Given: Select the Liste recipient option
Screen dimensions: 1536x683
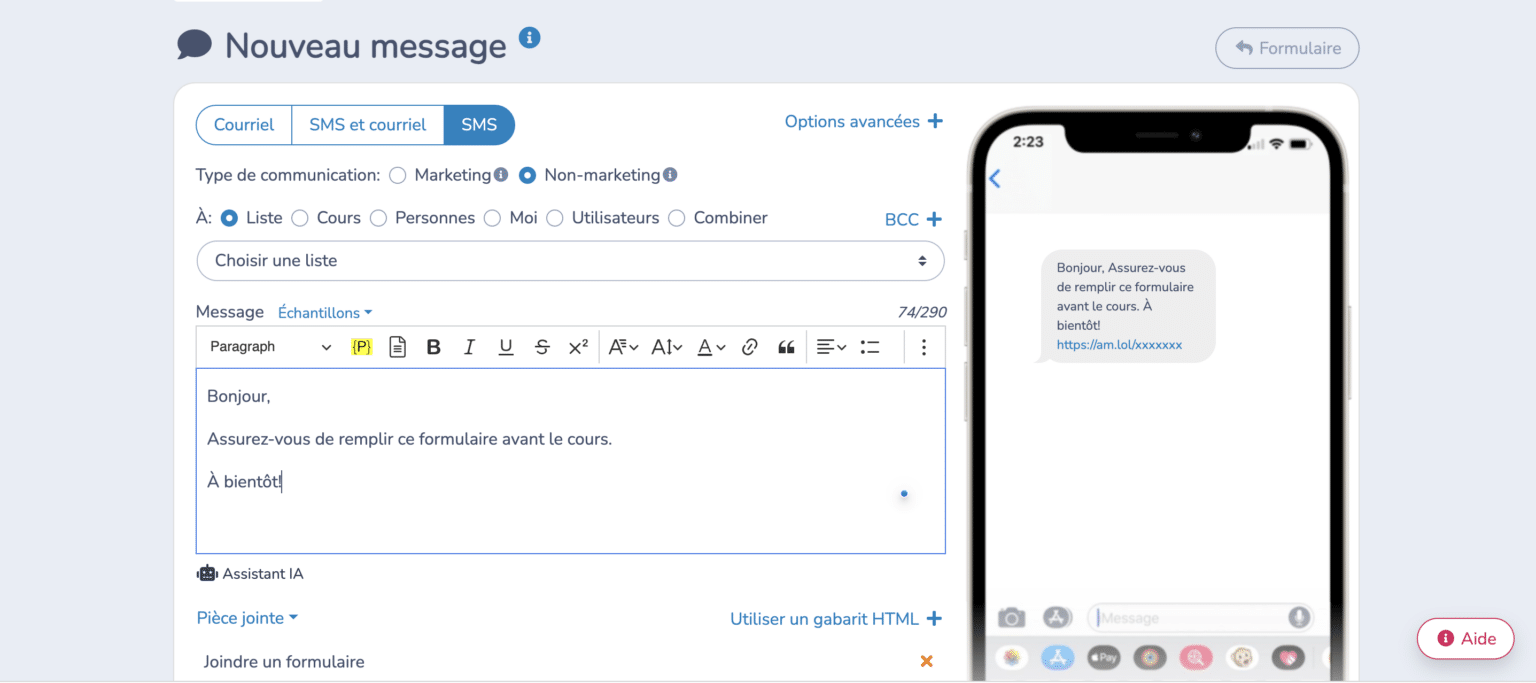Looking at the screenshot, I should [x=229, y=218].
